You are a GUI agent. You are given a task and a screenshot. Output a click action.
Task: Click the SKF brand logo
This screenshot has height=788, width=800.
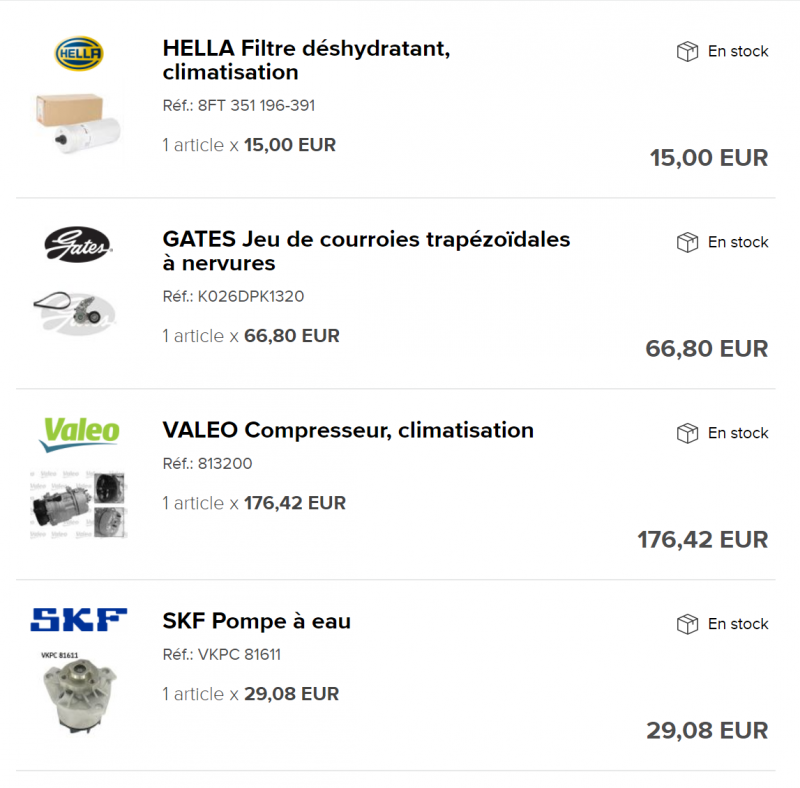[x=79, y=619]
